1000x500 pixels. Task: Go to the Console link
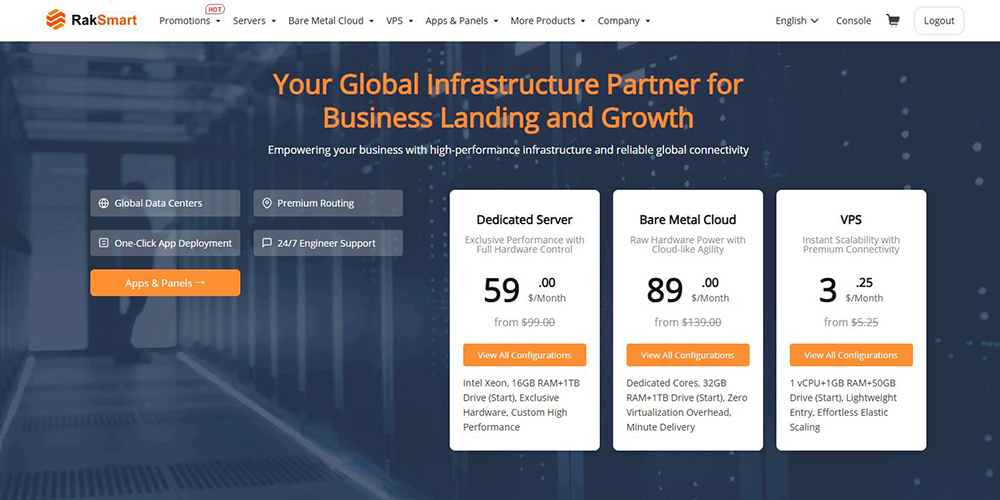(853, 21)
